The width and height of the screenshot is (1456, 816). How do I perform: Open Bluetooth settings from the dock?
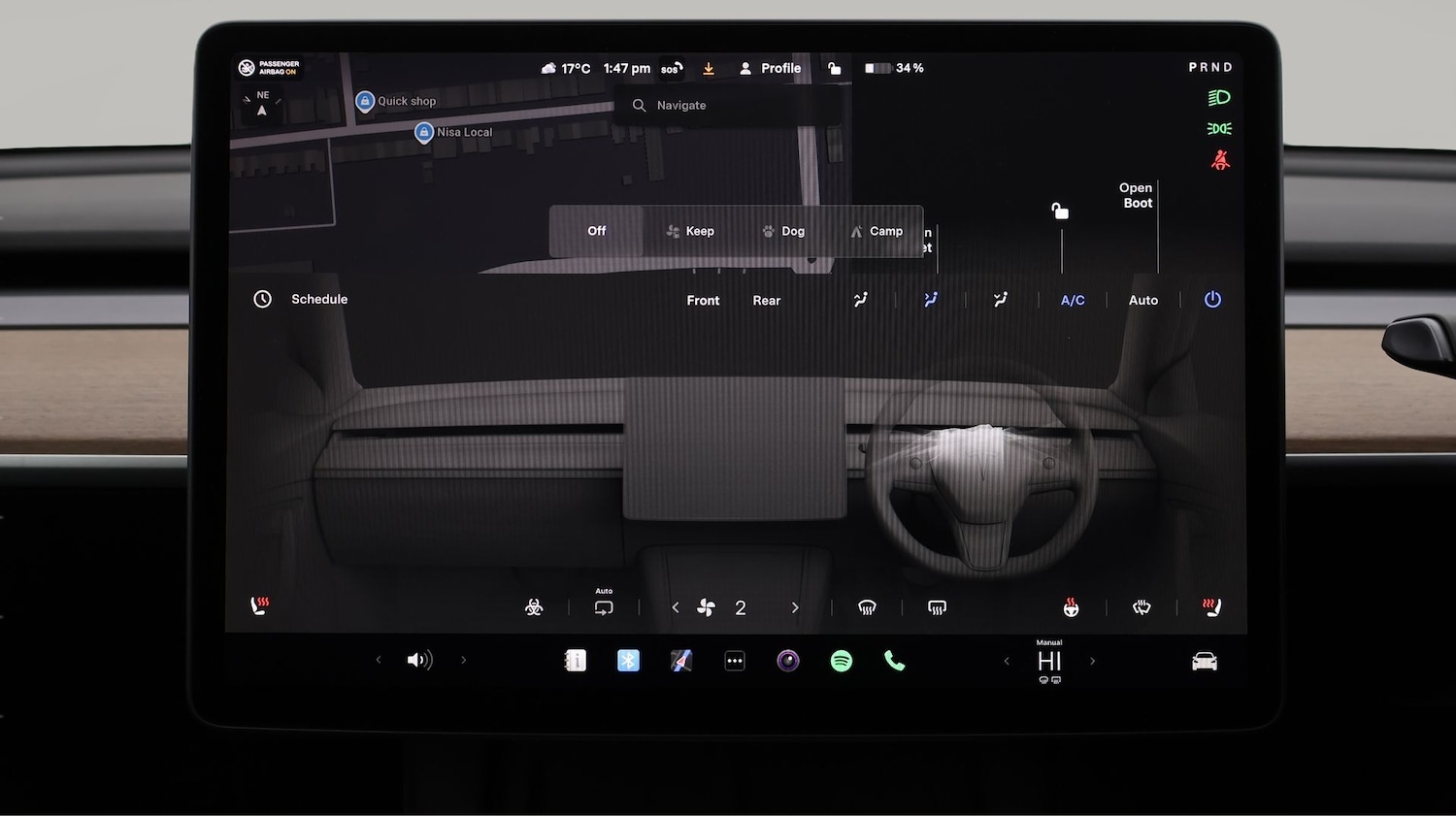(628, 660)
